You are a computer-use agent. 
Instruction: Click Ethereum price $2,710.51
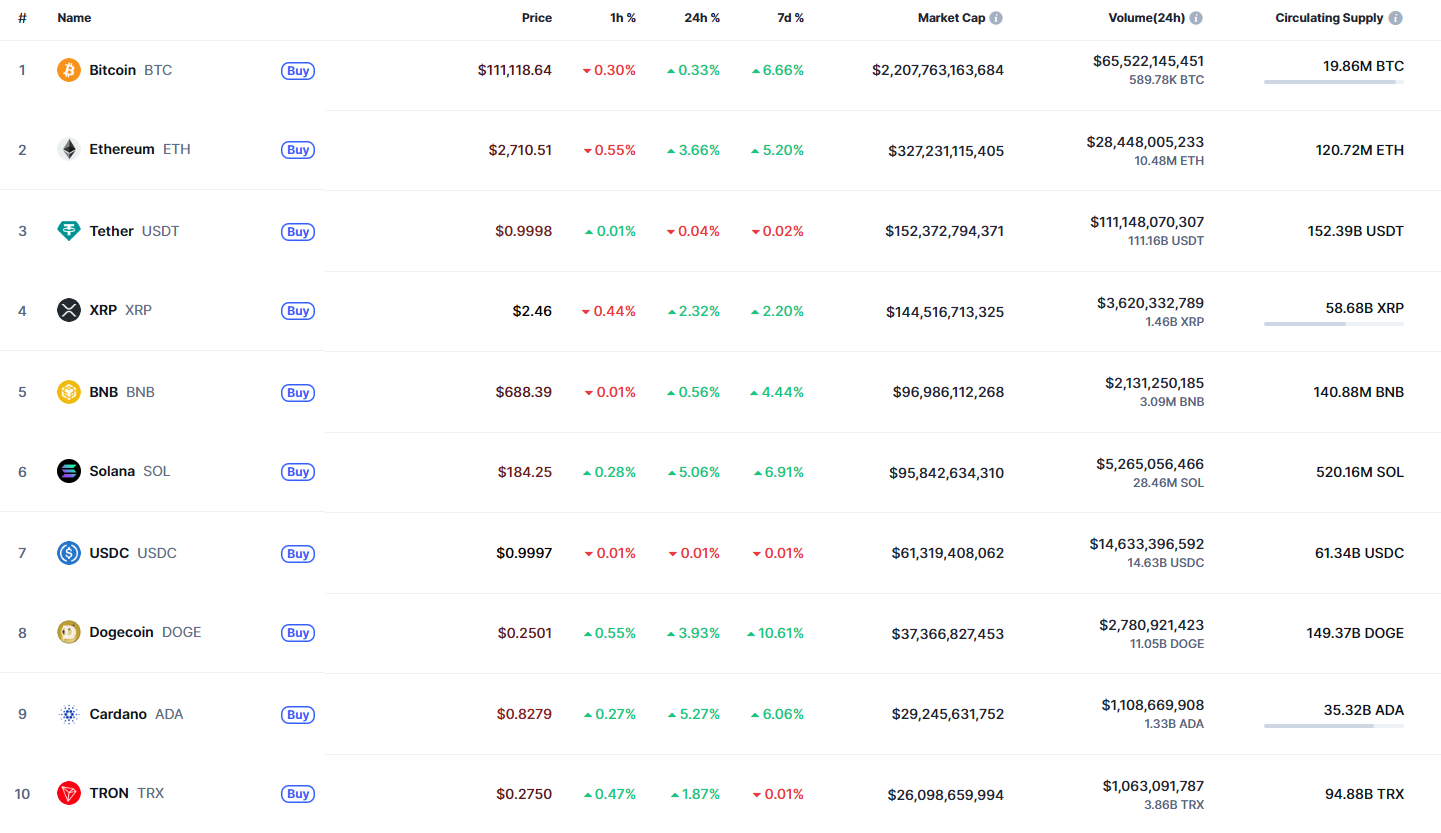(520, 150)
